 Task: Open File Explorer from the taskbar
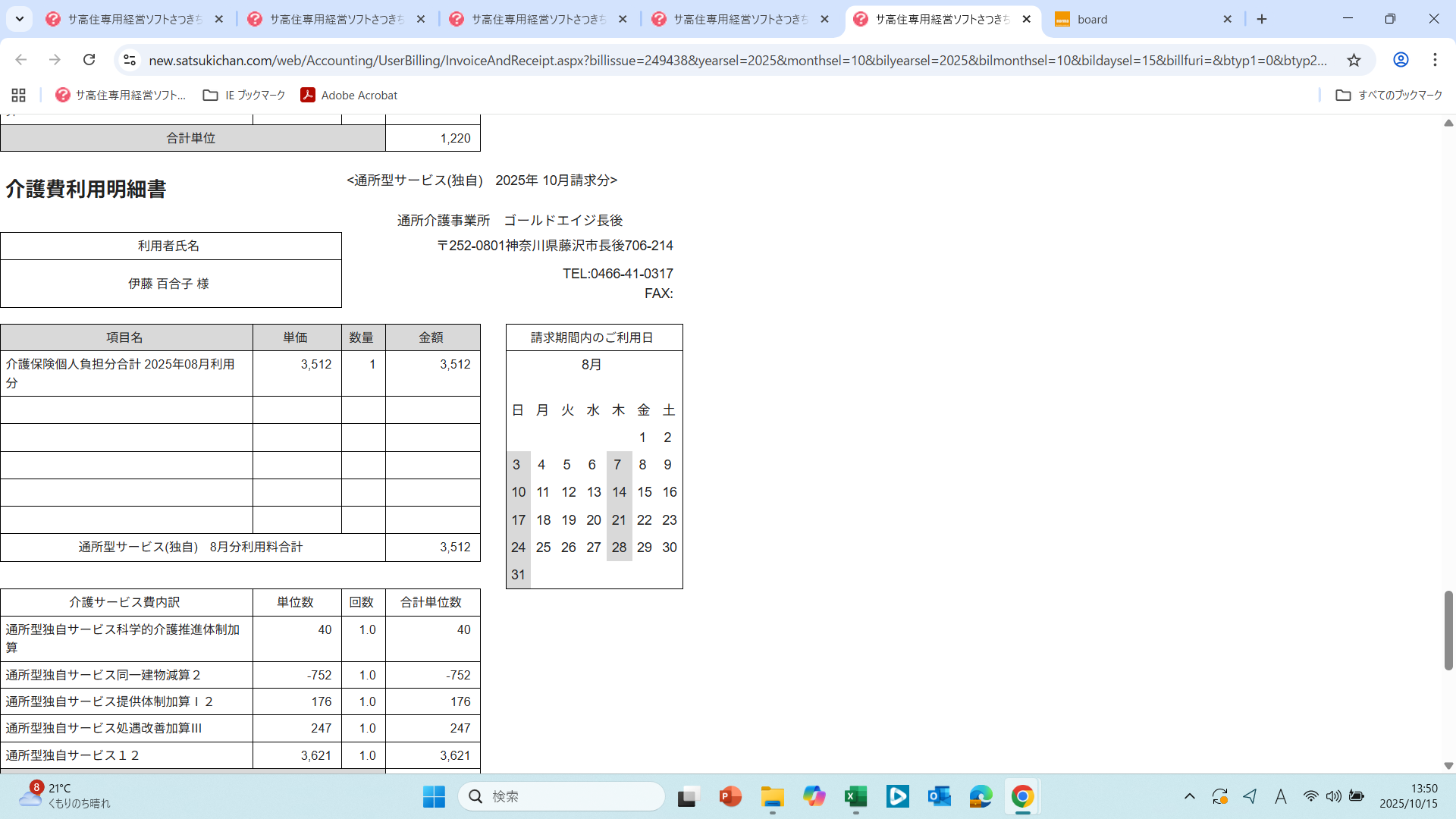pyautogui.click(x=772, y=796)
